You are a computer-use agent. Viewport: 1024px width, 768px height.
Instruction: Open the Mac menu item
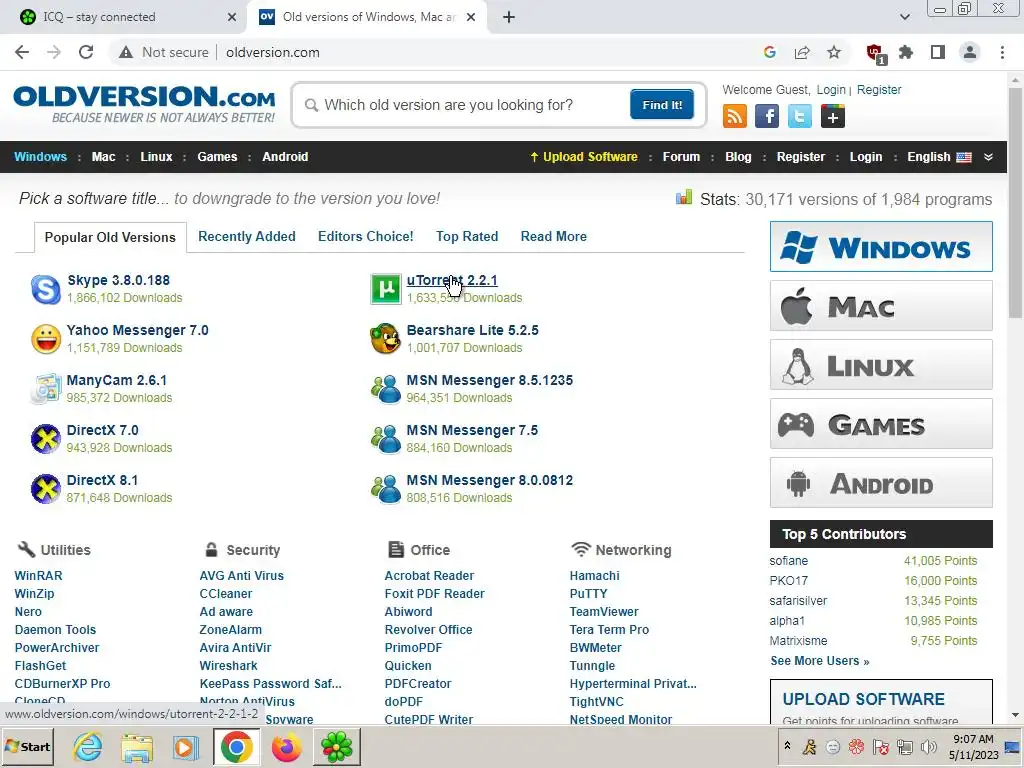[103, 157]
